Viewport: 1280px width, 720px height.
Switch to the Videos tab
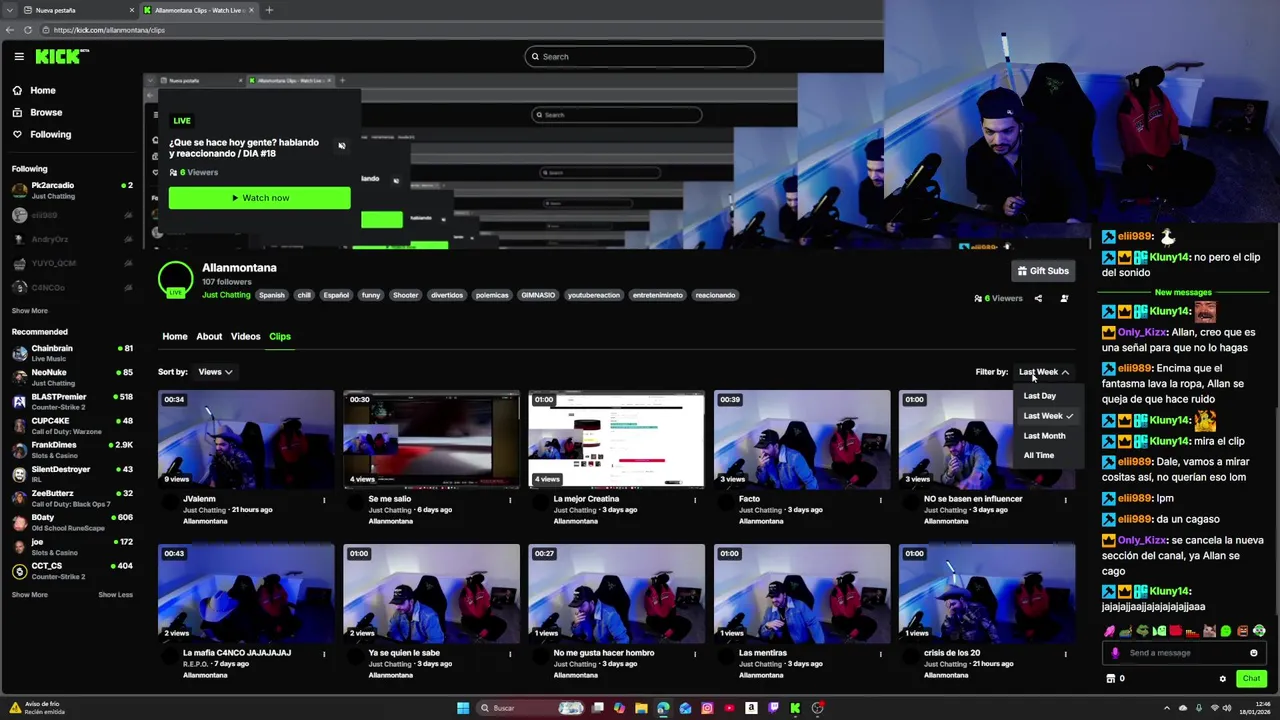tap(245, 337)
